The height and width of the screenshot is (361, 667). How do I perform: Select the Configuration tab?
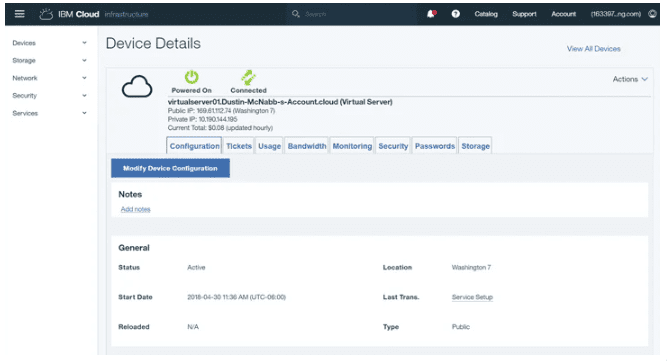[194, 146]
